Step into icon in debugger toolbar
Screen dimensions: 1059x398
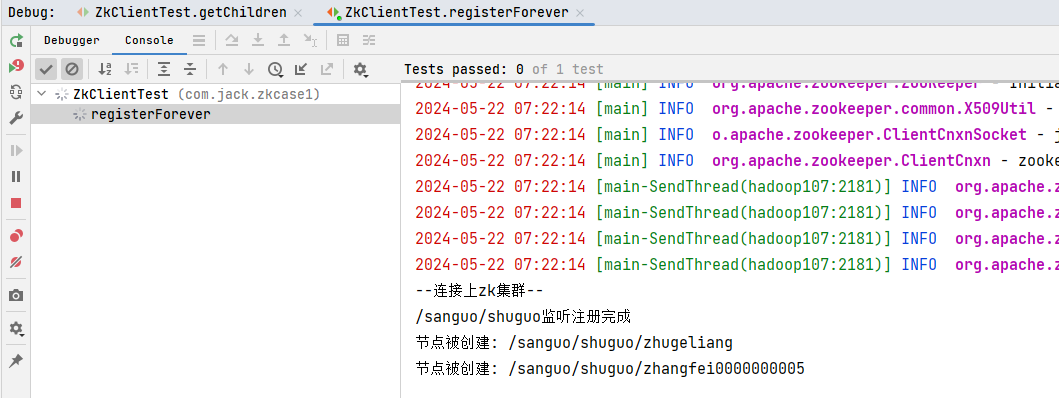258,41
